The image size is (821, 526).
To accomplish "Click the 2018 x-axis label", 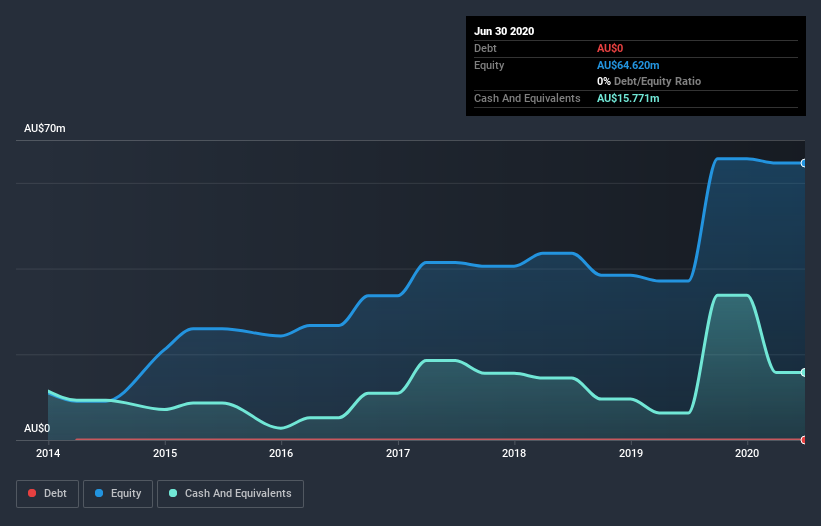I will 514,453.
